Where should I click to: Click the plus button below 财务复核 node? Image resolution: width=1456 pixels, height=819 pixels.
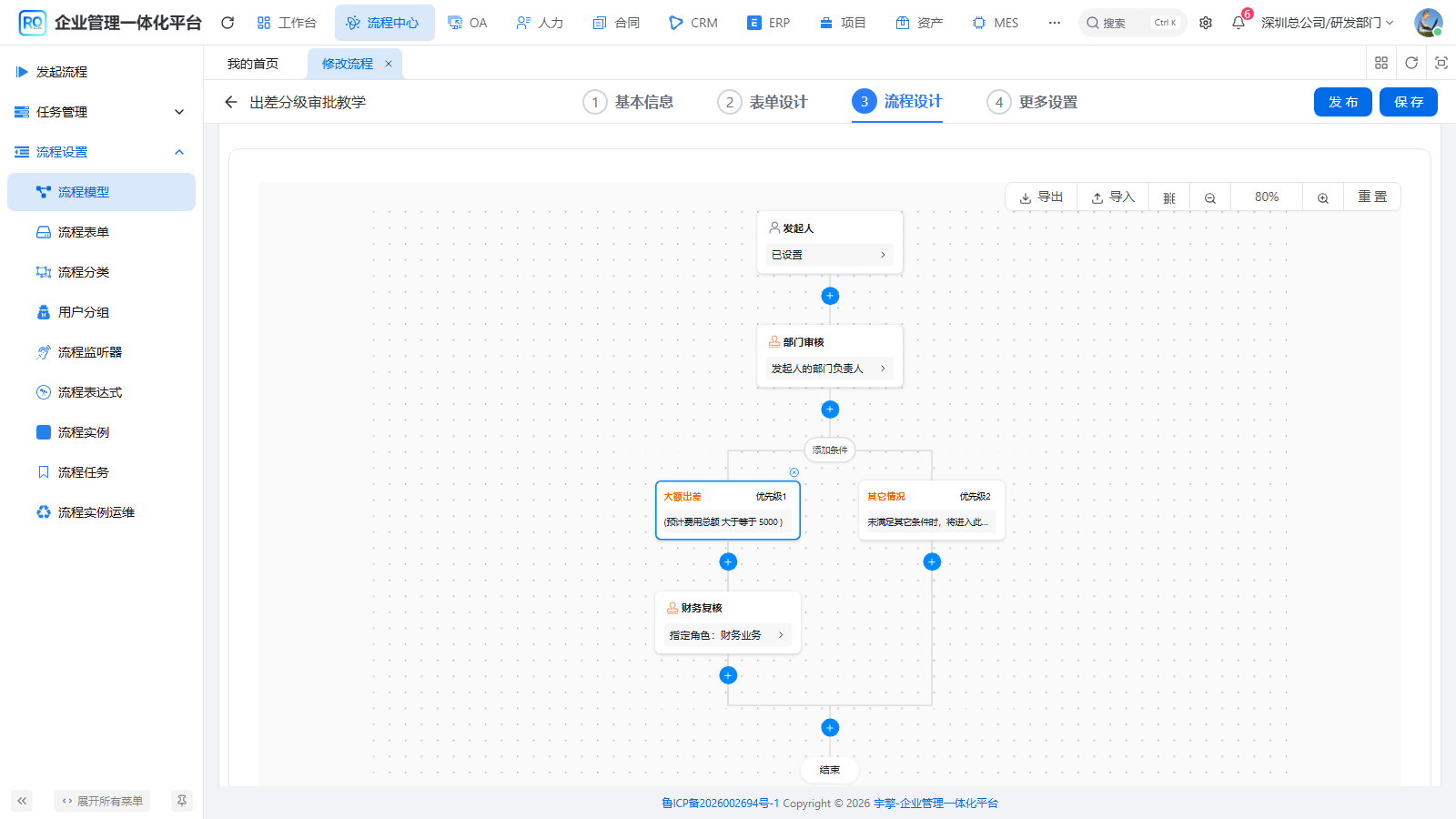(728, 675)
